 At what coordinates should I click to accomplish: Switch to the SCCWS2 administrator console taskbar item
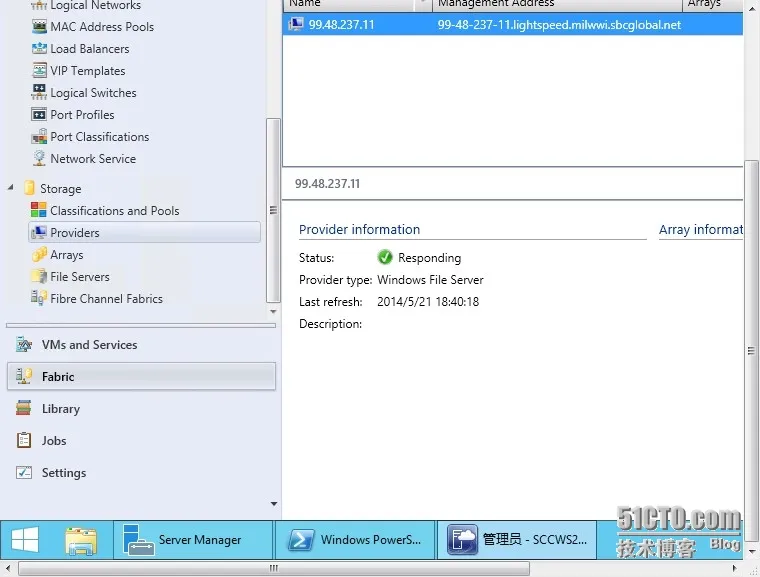click(x=517, y=540)
